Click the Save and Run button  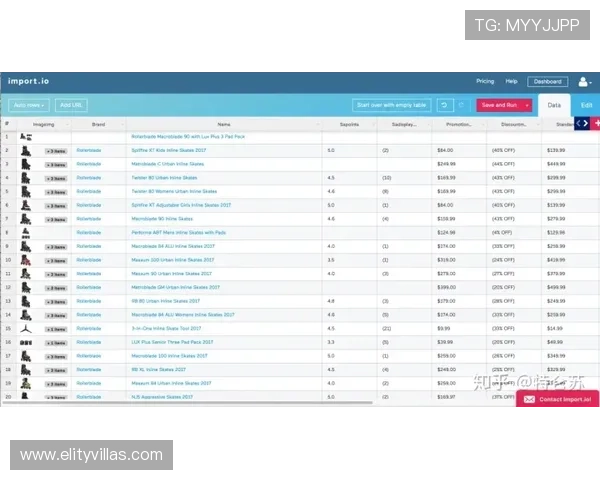coord(499,105)
